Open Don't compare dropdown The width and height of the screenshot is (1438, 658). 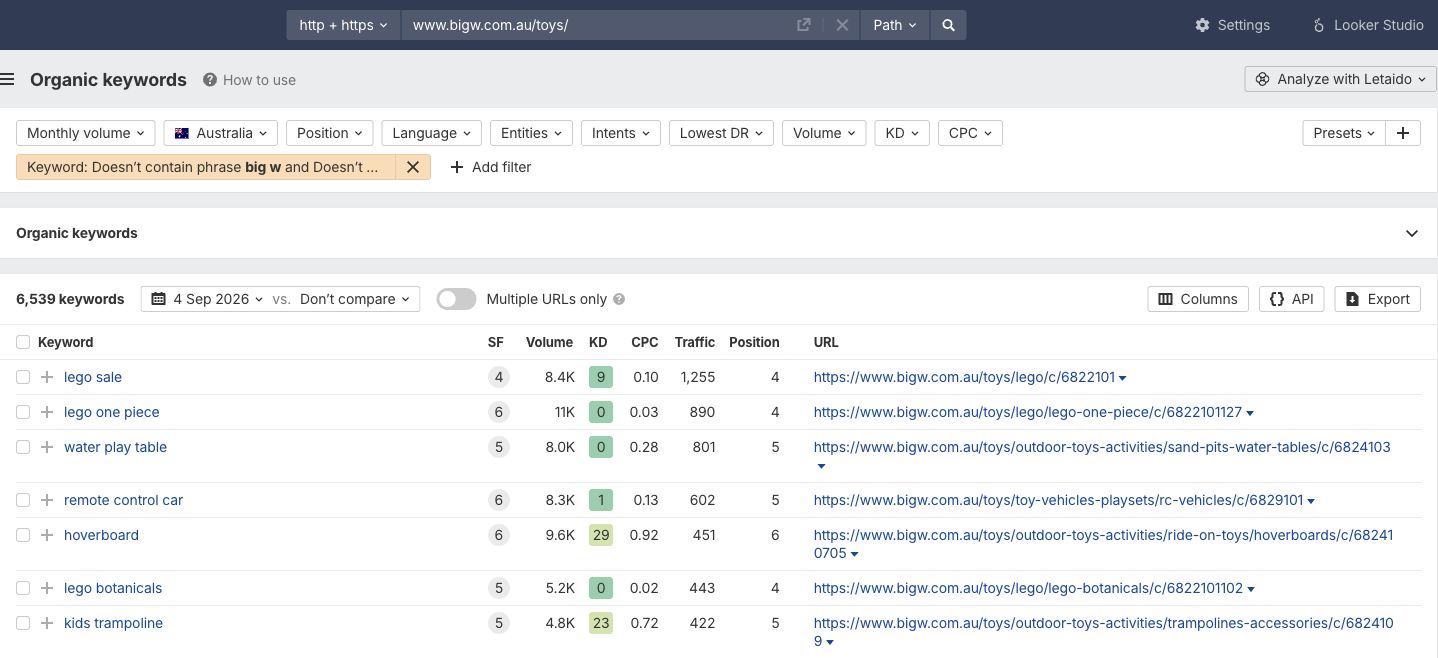tap(355, 299)
